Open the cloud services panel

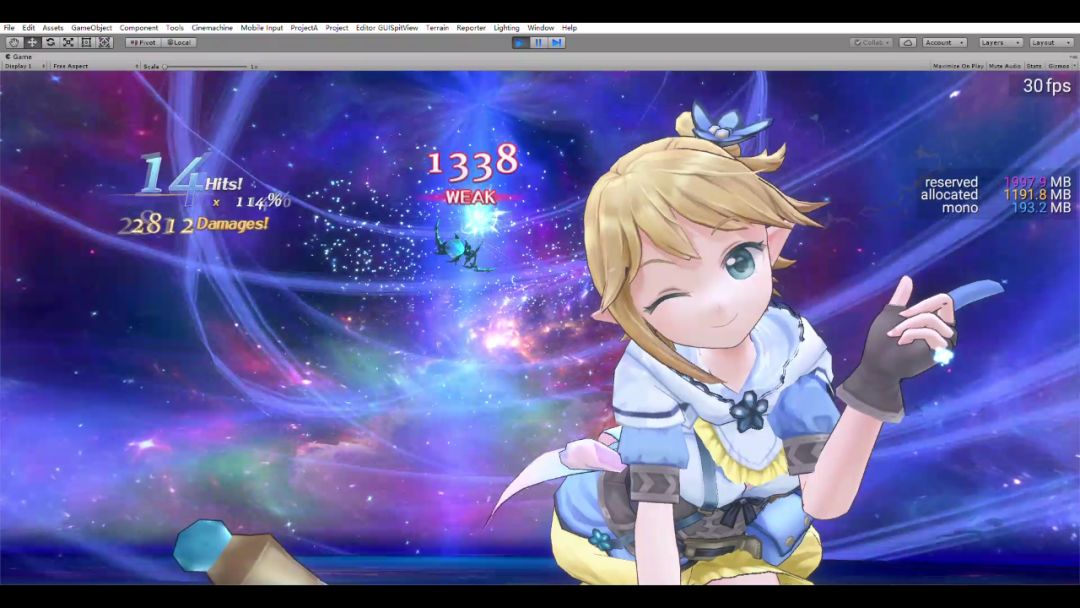pos(908,43)
